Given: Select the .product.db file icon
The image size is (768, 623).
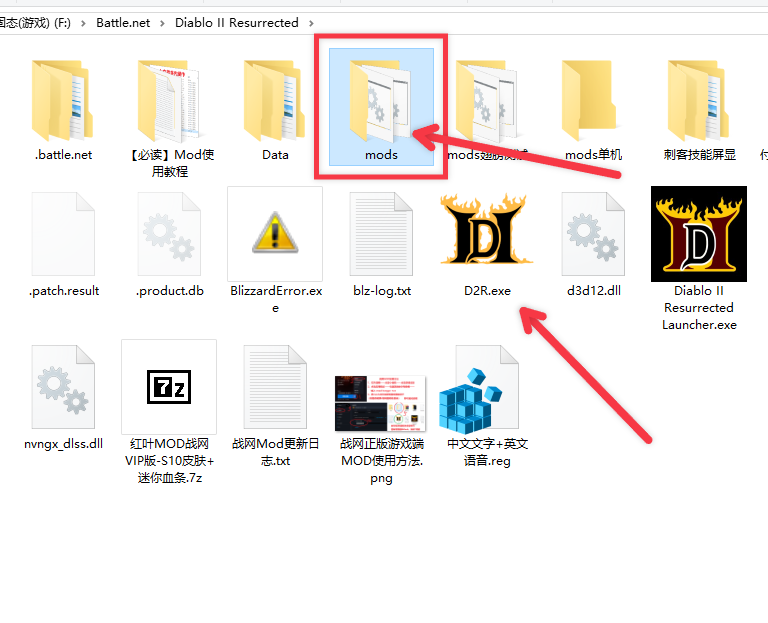Looking at the screenshot, I should tap(169, 234).
